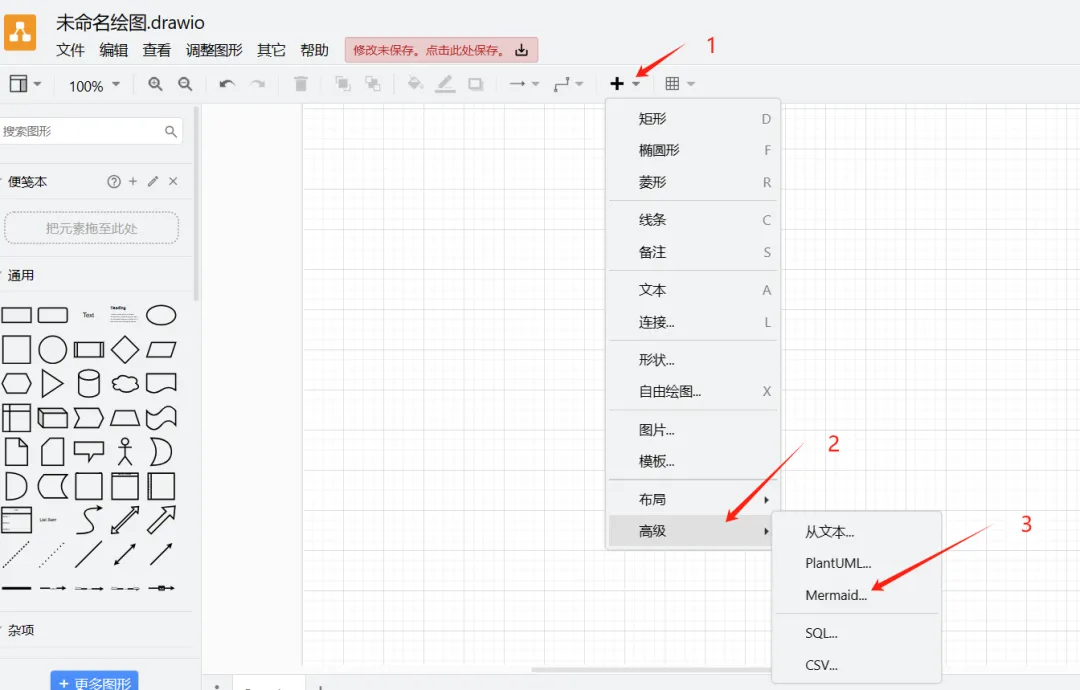Select the cube shape in palette
Image resolution: width=1080 pixels, height=690 pixels.
[52, 417]
